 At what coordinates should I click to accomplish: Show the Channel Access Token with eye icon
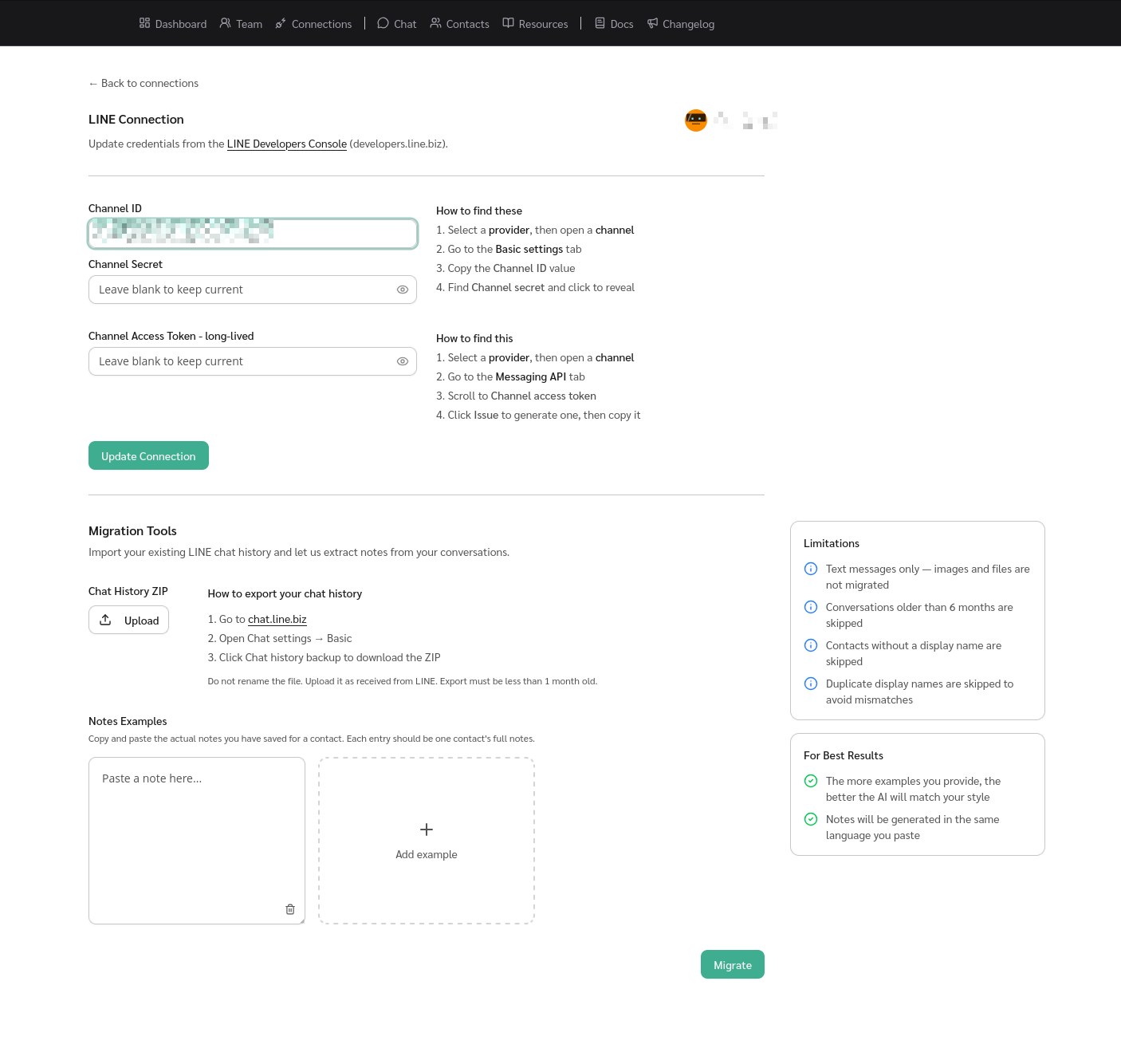pyautogui.click(x=403, y=361)
